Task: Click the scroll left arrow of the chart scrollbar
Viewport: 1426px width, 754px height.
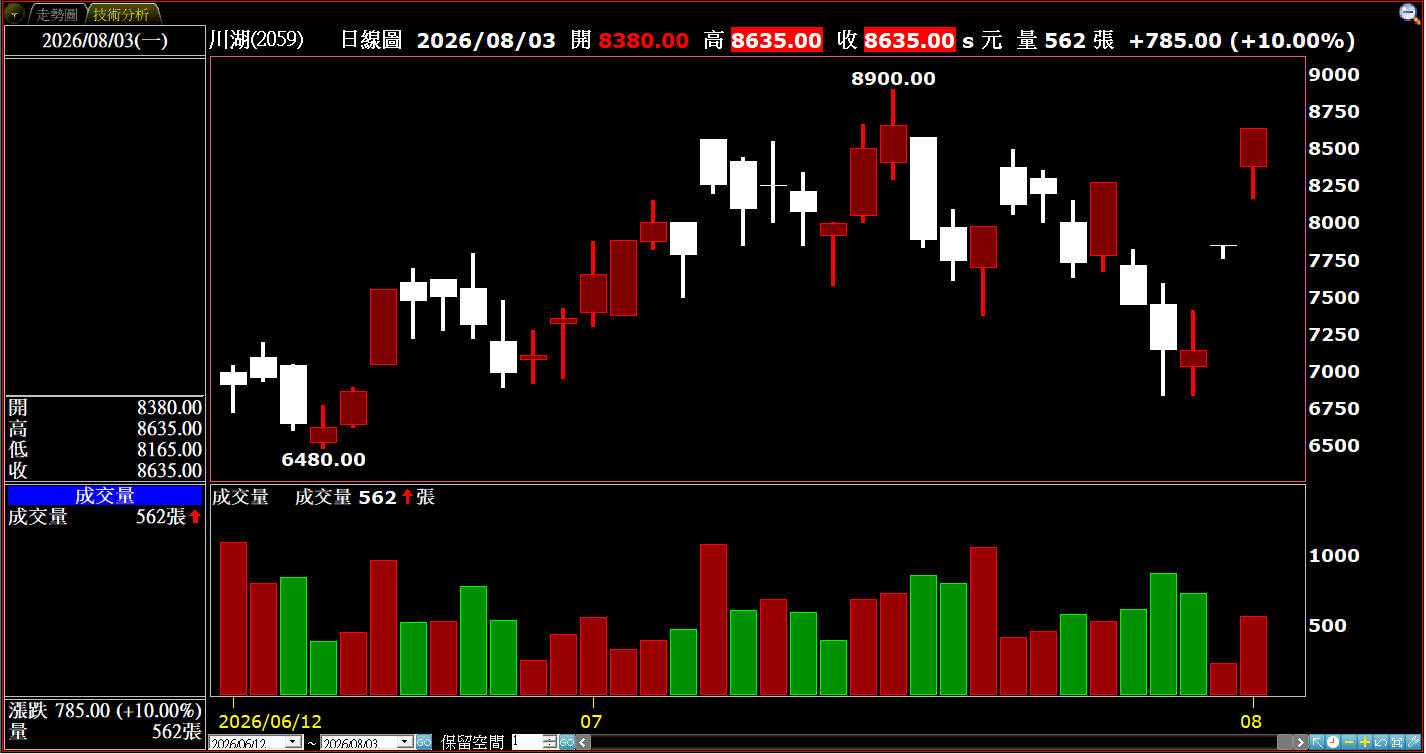Action: (584, 743)
